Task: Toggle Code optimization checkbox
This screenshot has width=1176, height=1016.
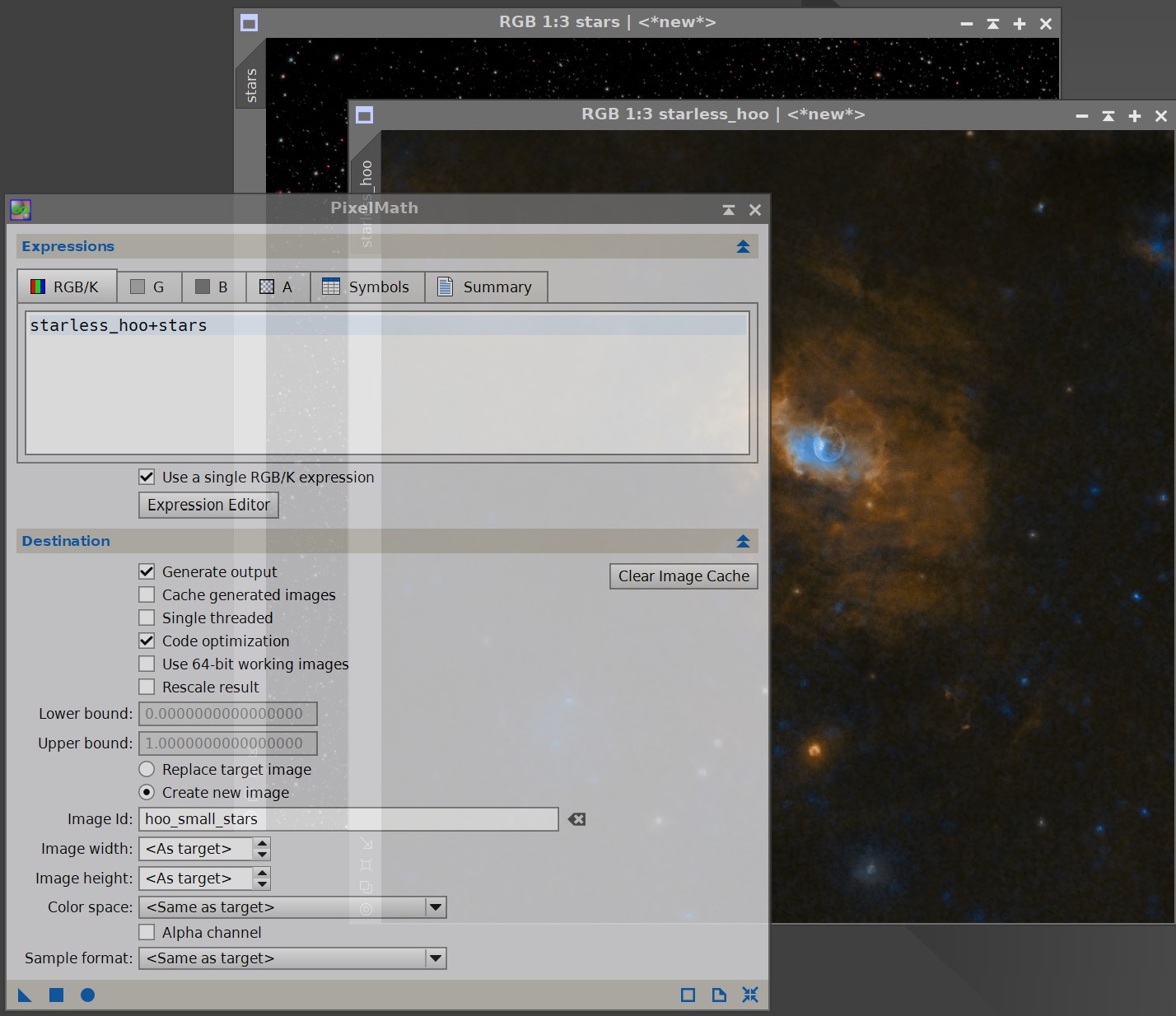Action: click(x=147, y=641)
